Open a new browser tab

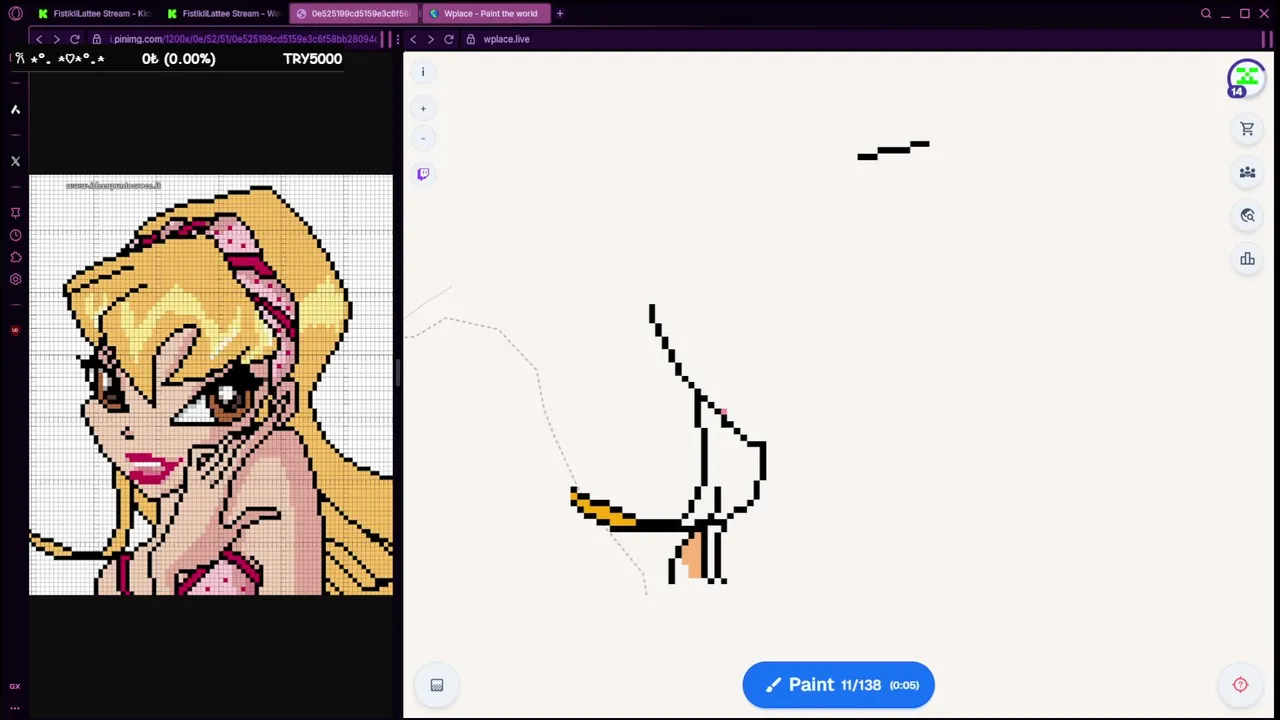pos(560,13)
